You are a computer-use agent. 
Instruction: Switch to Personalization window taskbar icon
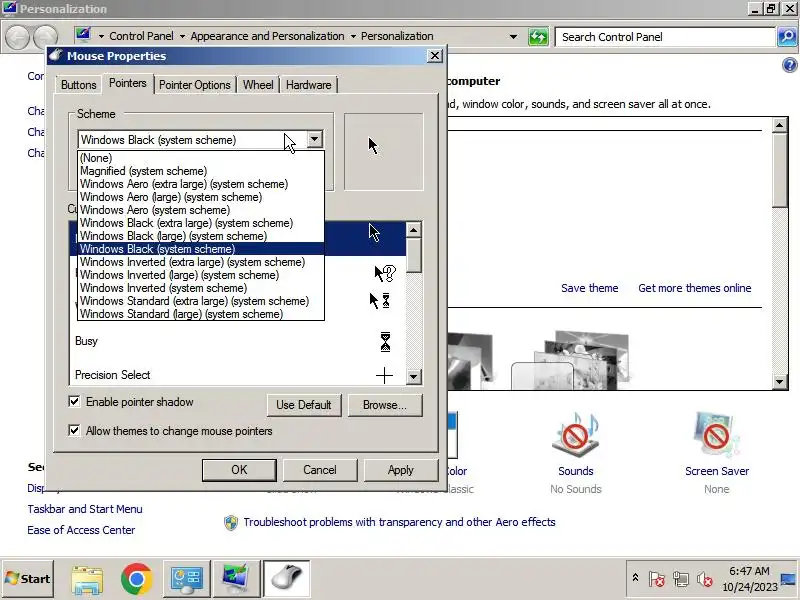tap(236, 579)
